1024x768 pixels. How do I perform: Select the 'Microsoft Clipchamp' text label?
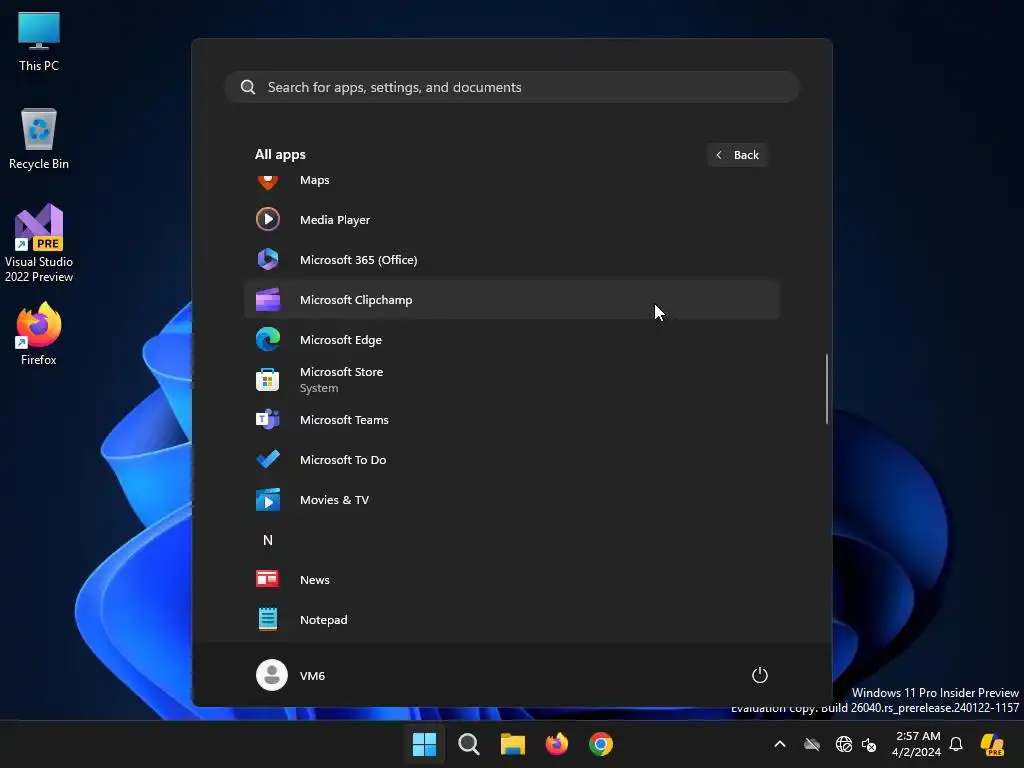point(356,300)
